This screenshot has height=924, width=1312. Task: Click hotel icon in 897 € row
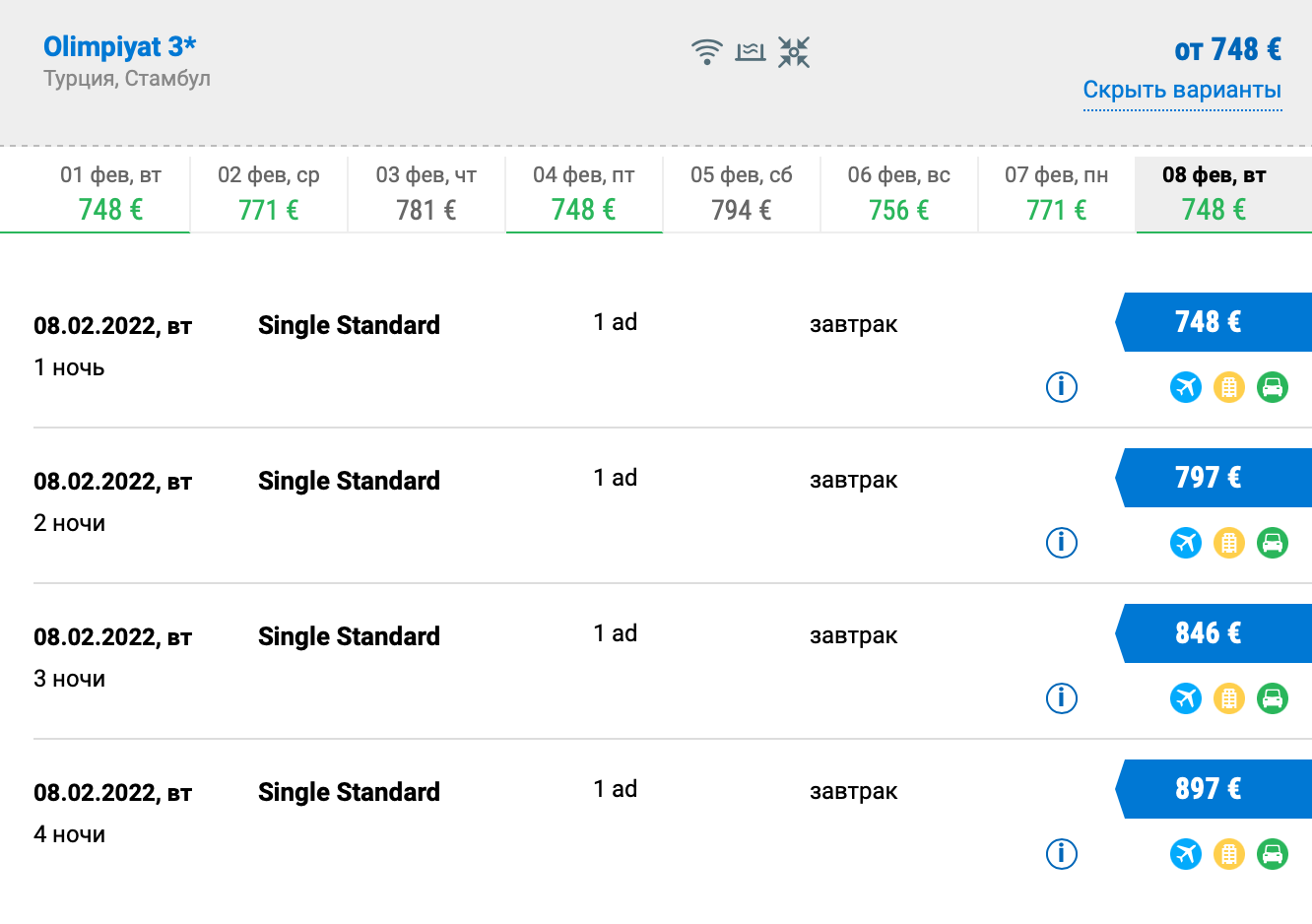[1229, 854]
